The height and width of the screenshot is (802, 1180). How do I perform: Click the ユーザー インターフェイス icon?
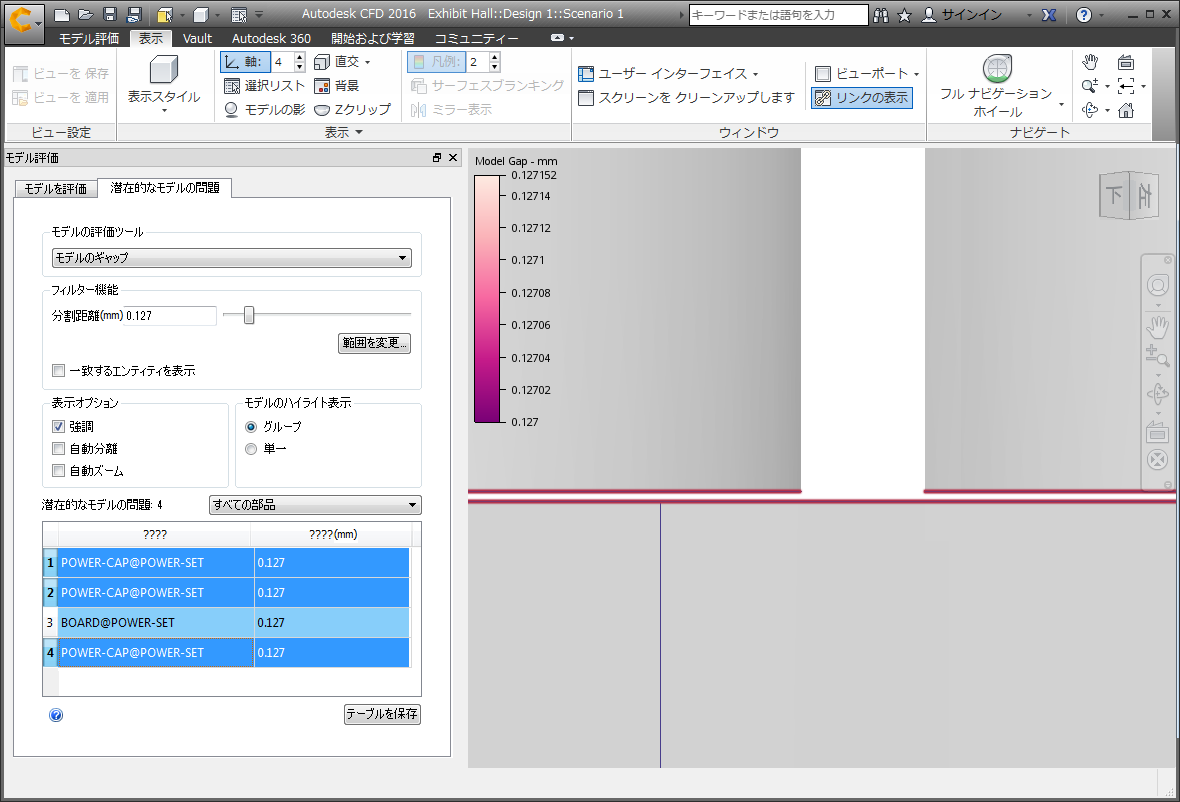tap(586, 74)
